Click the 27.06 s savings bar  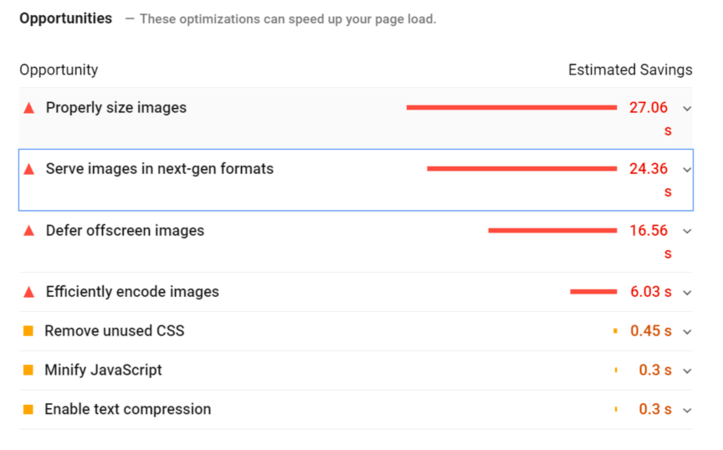[x=511, y=108]
